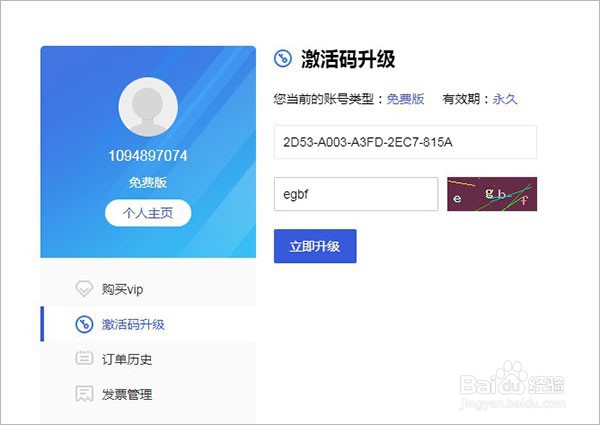This screenshot has width=600, height=425.
Task: Click the 永久 validity text
Action: point(505,99)
